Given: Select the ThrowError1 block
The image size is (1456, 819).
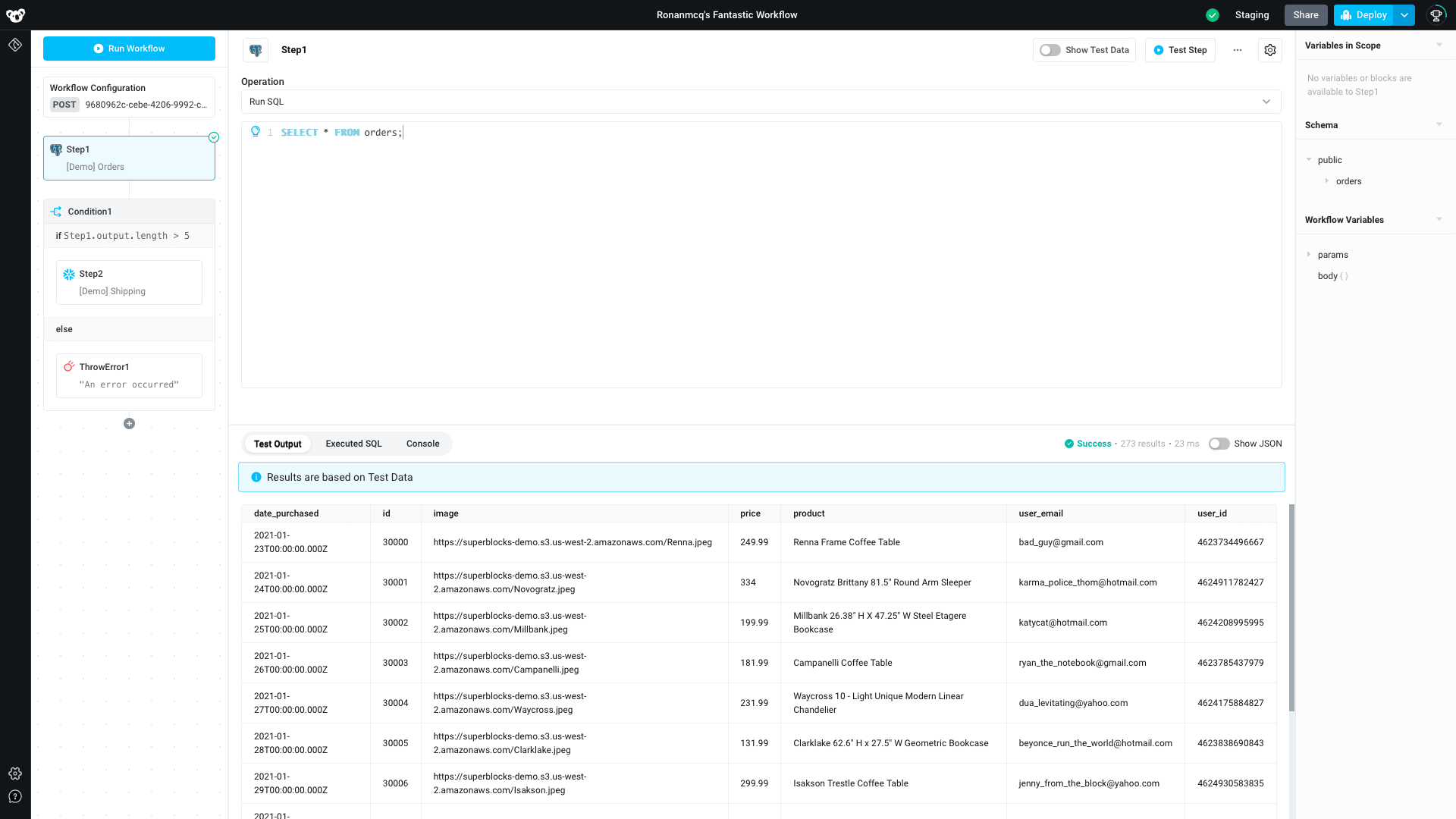Looking at the screenshot, I should [129, 375].
